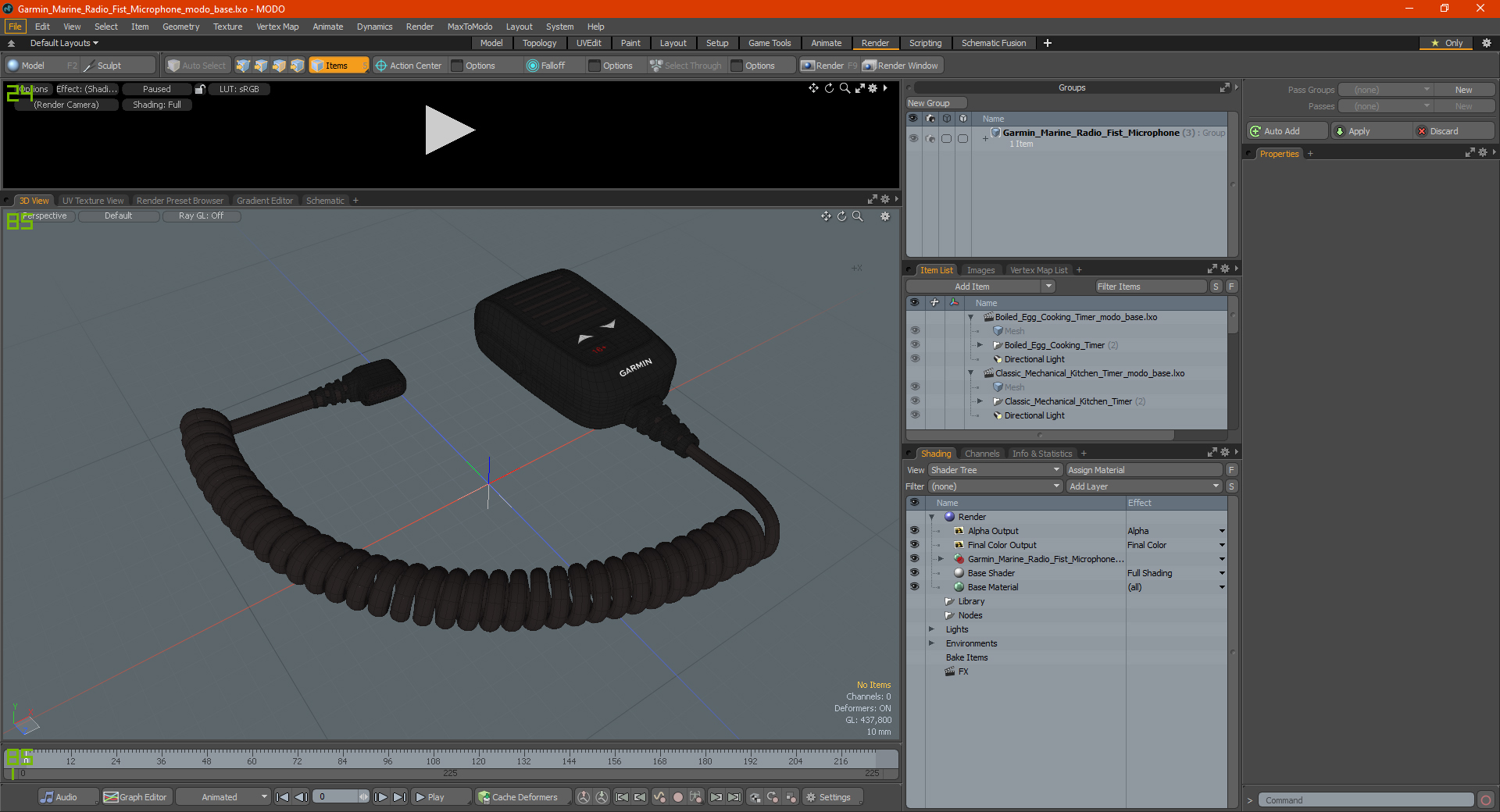The height and width of the screenshot is (812, 1500).
Task: Click the render preview rotate icon
Action: [829, 88]
